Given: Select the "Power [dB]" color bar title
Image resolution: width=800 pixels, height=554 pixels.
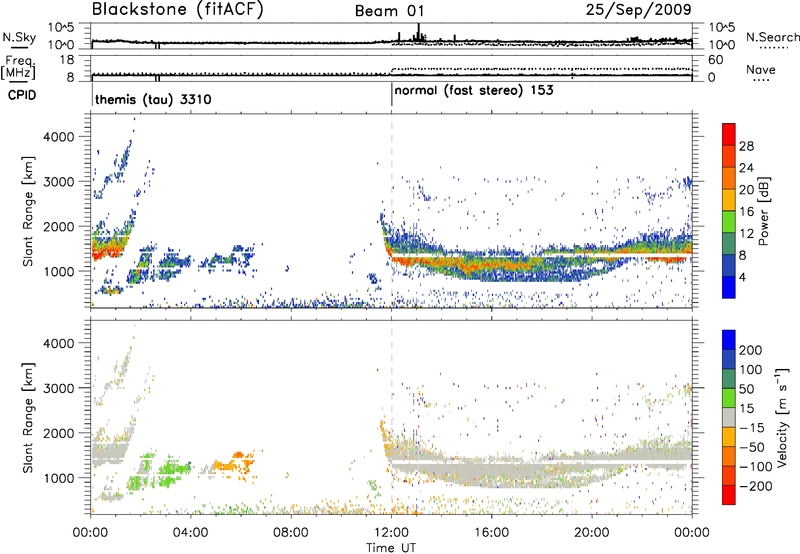Looking at the screenshot, I should click(x=763, y=211).
